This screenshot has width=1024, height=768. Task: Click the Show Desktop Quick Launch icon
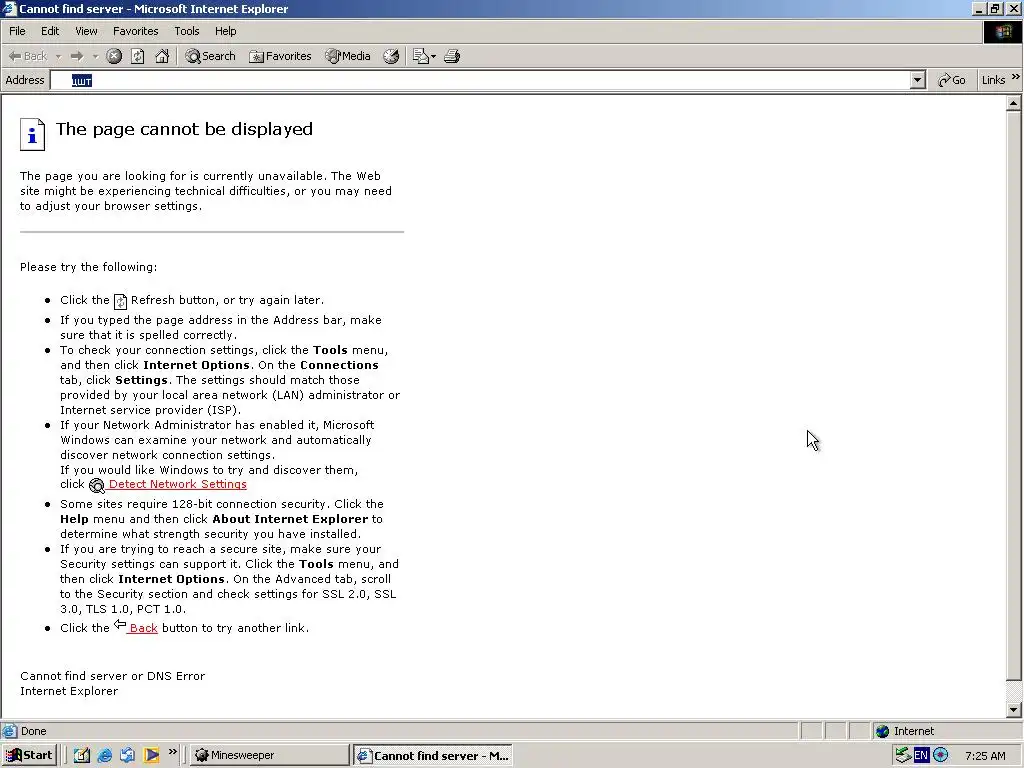pos(82,755)
